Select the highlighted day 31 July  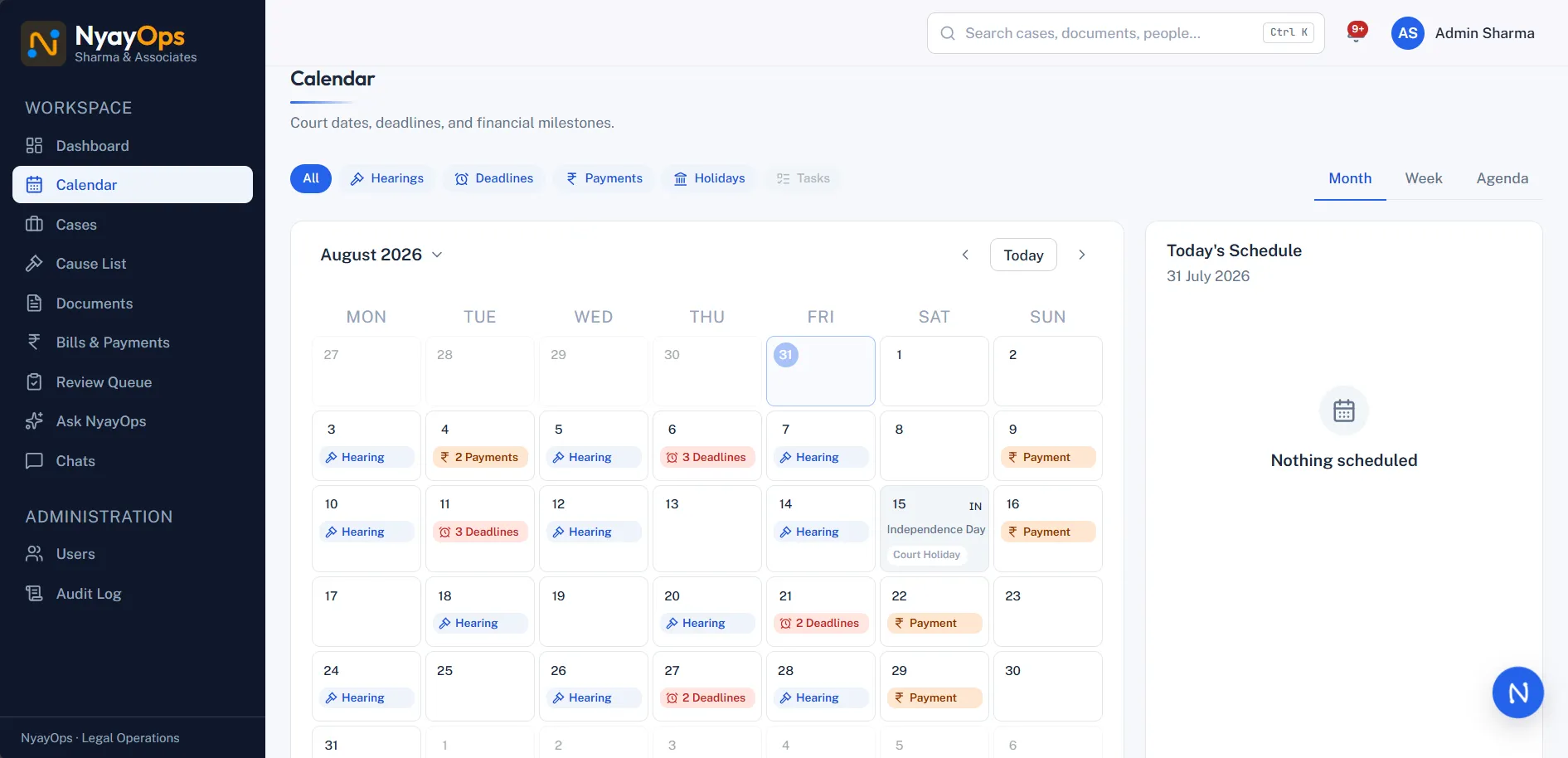(820, 371)
